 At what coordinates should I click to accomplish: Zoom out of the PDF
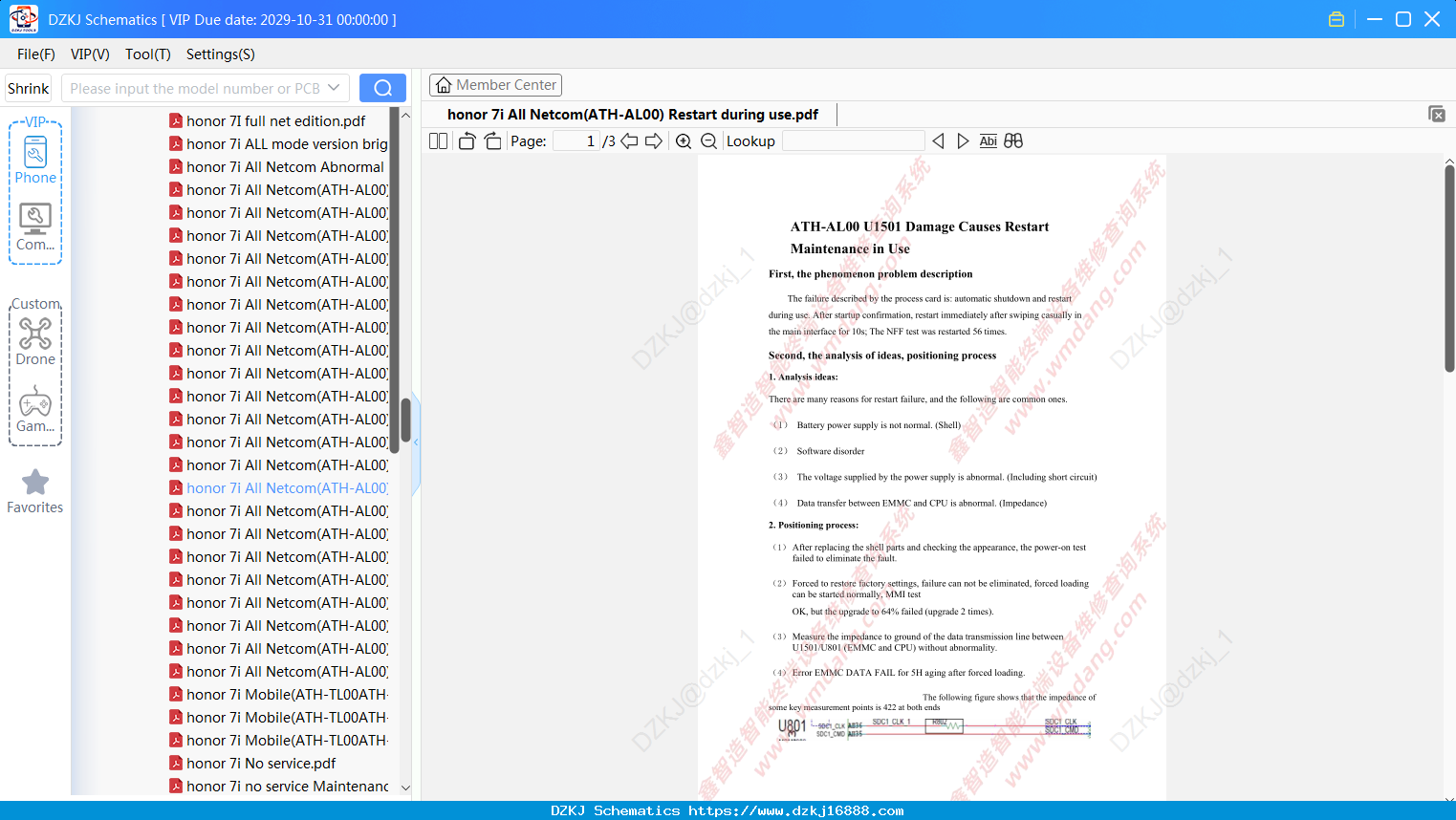coord(708,141)
